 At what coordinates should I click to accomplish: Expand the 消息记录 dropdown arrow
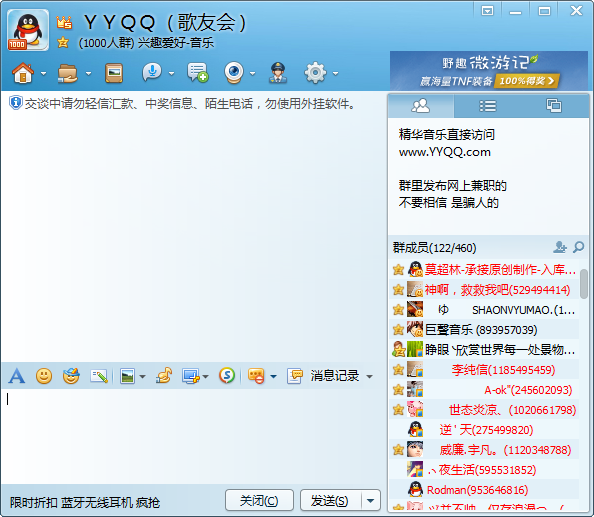click(369, 376)
